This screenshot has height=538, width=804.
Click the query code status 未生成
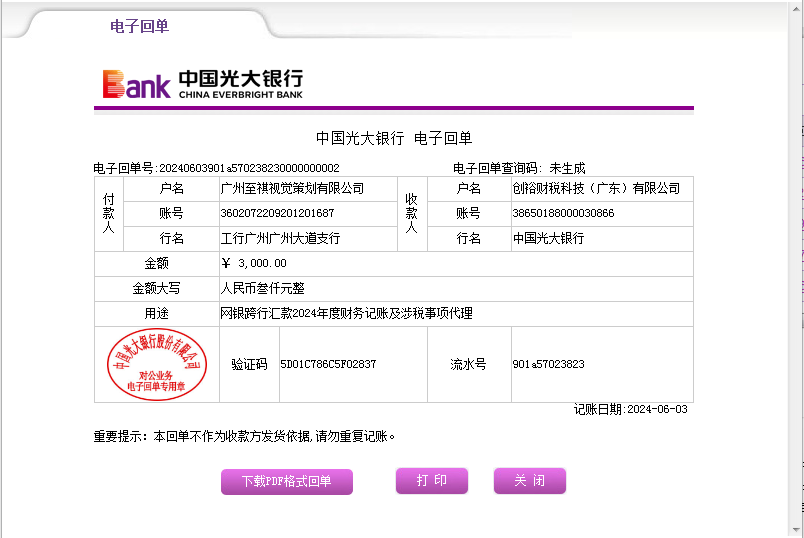[x=567, y=168]
